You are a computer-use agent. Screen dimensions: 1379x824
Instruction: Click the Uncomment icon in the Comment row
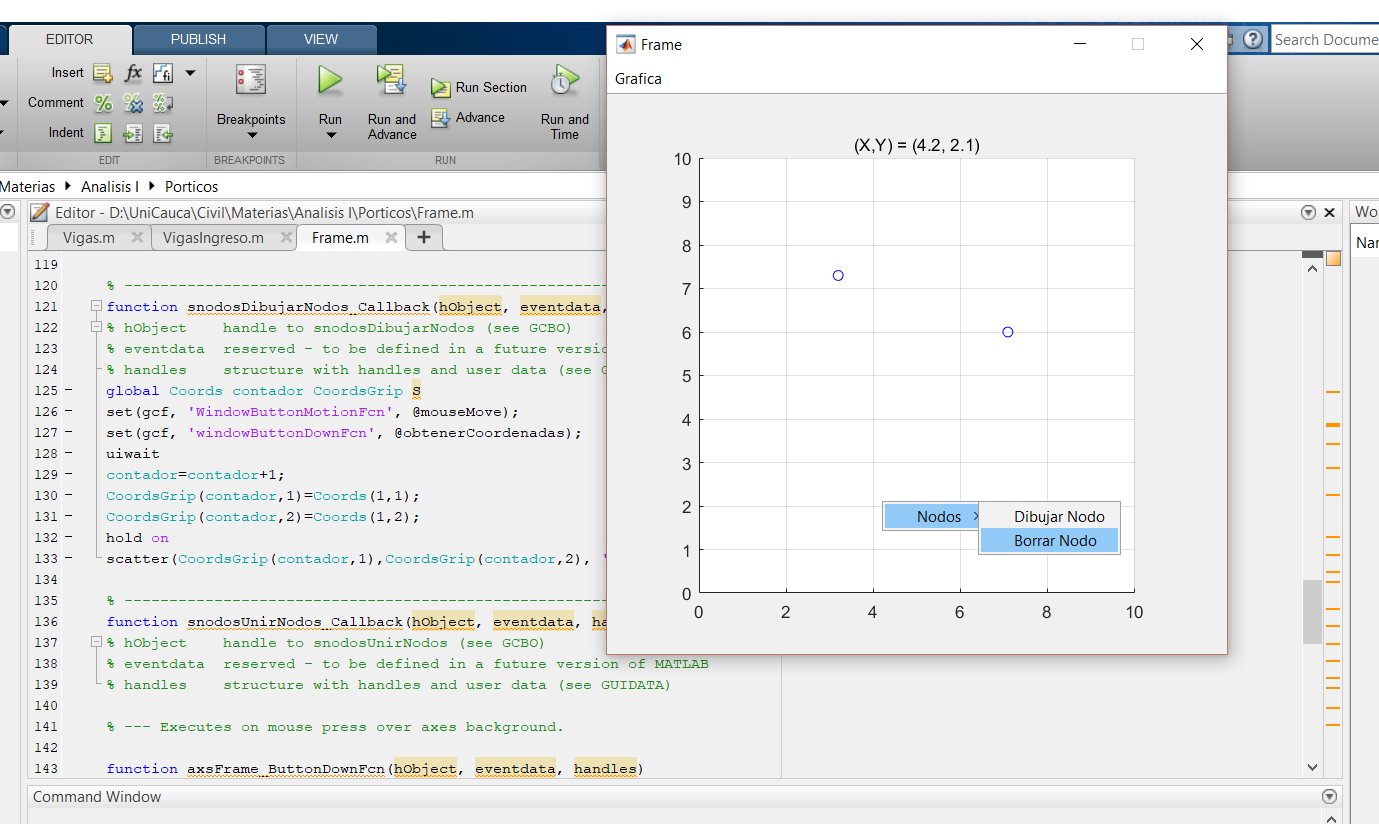point(133,103)
